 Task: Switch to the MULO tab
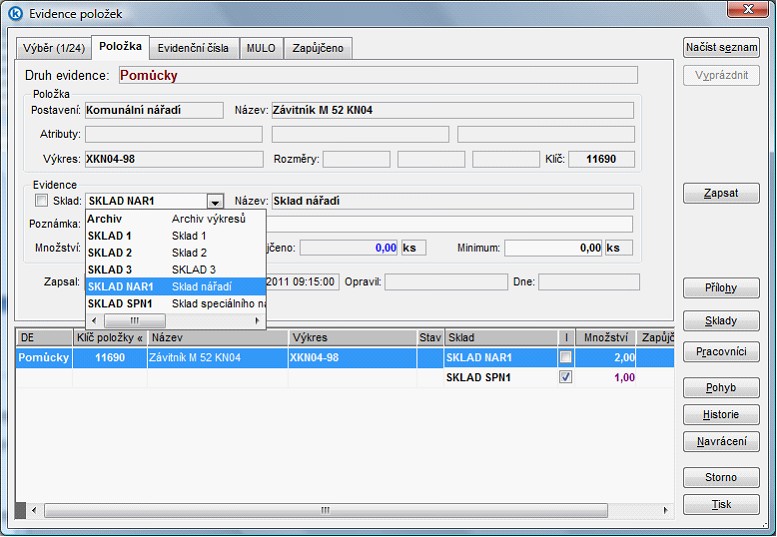click(261, 49)
